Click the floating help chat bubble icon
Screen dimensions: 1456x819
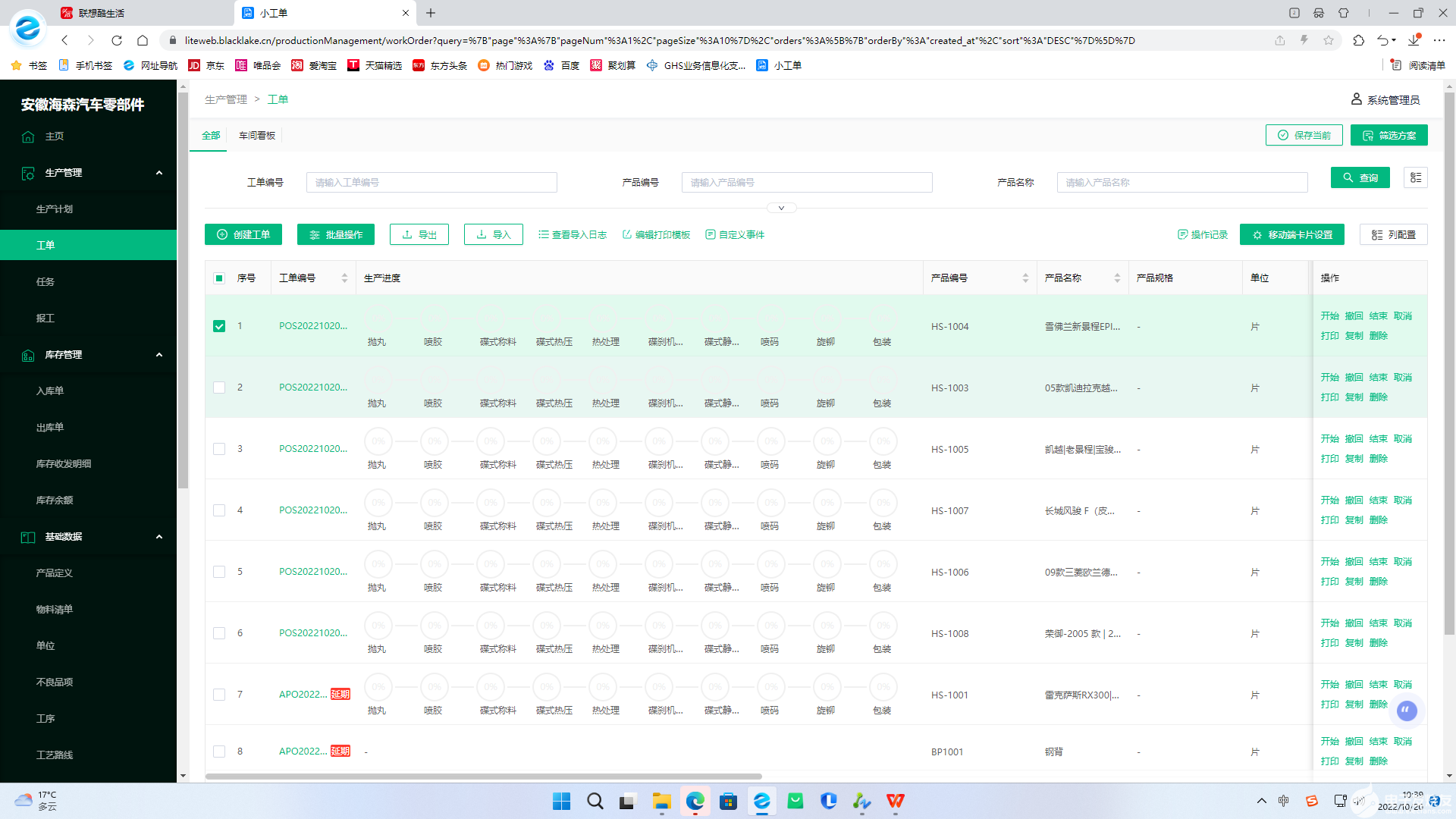(1407, 711)
